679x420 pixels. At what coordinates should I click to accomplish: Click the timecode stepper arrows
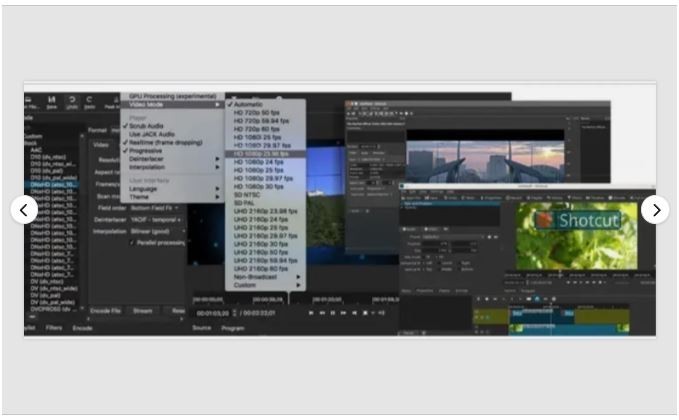tap(234, 313)
